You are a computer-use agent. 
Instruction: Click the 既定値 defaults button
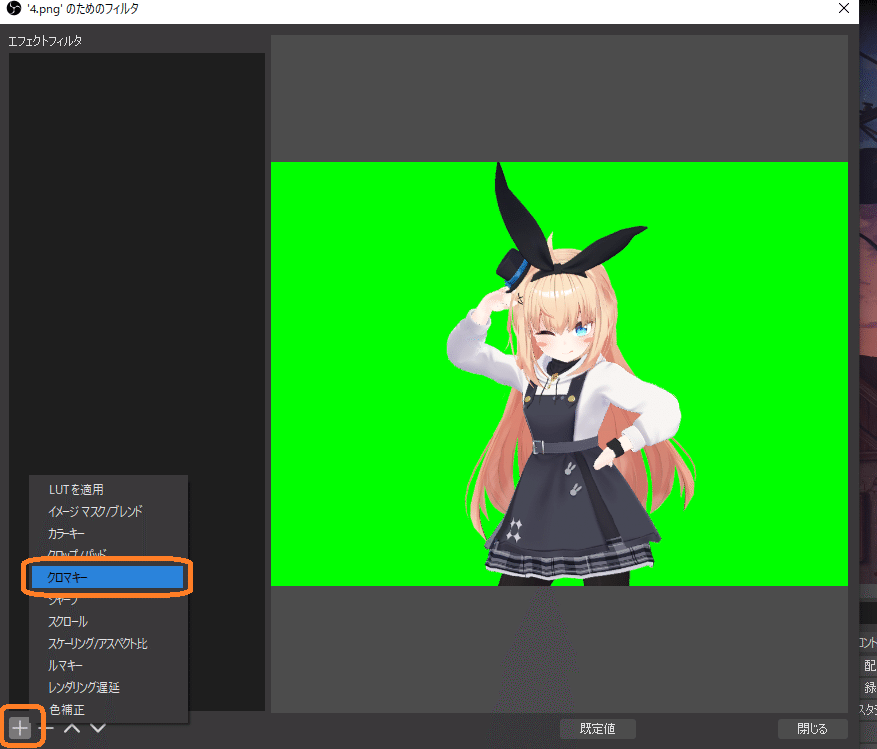click(x=597, y=728)
